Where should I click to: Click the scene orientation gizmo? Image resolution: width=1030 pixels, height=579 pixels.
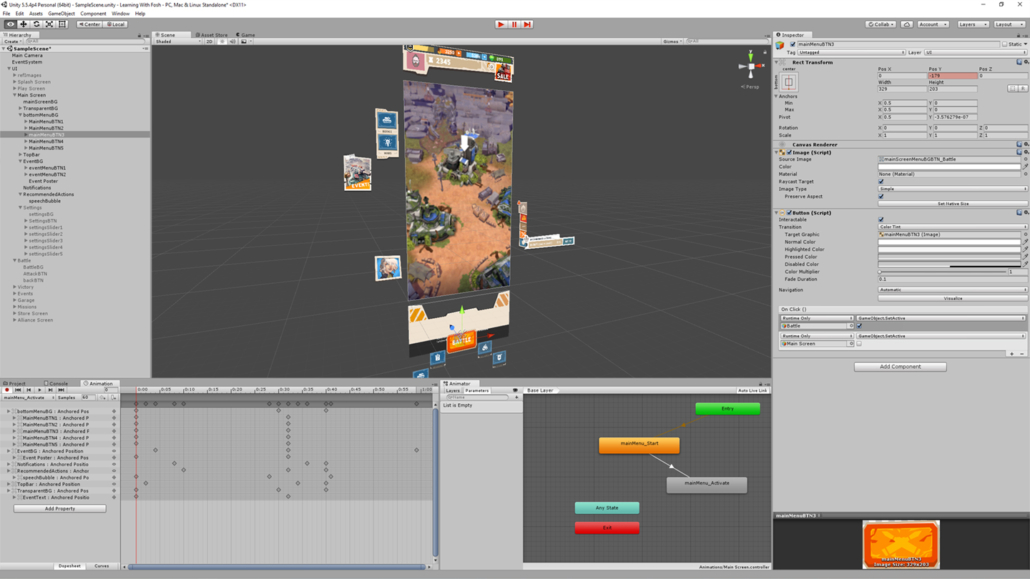pyautogui.click(x=751, y=66)
